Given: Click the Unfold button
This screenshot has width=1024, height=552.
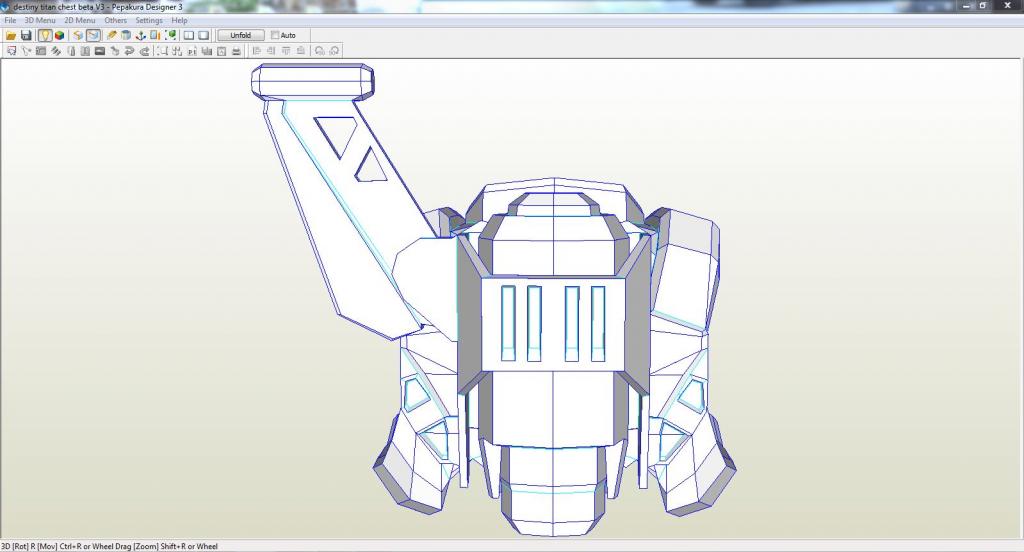Looking at the screenshot, I should (x=241, y=35).
